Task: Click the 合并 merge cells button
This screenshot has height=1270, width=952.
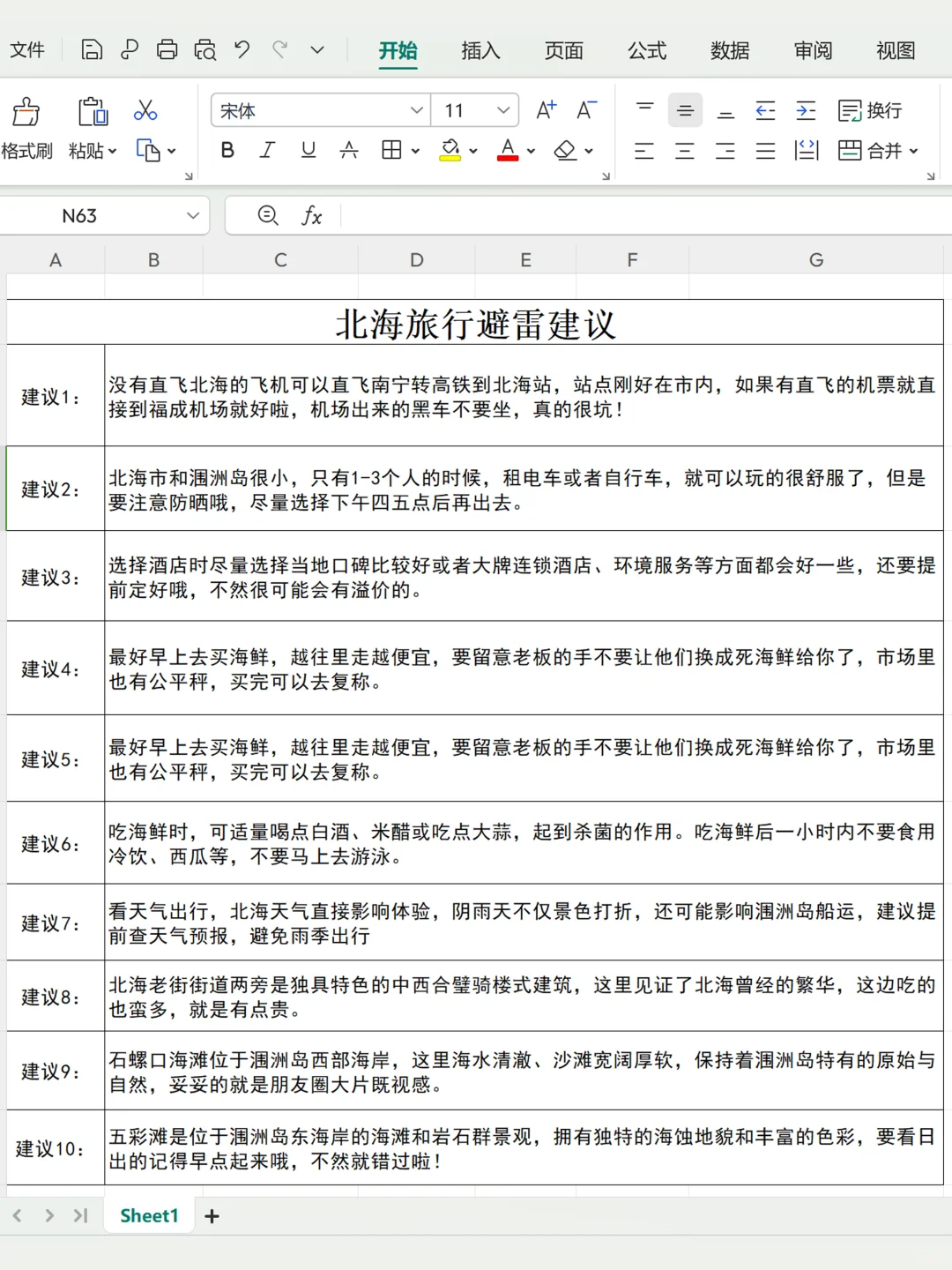Action: point(870,151)
